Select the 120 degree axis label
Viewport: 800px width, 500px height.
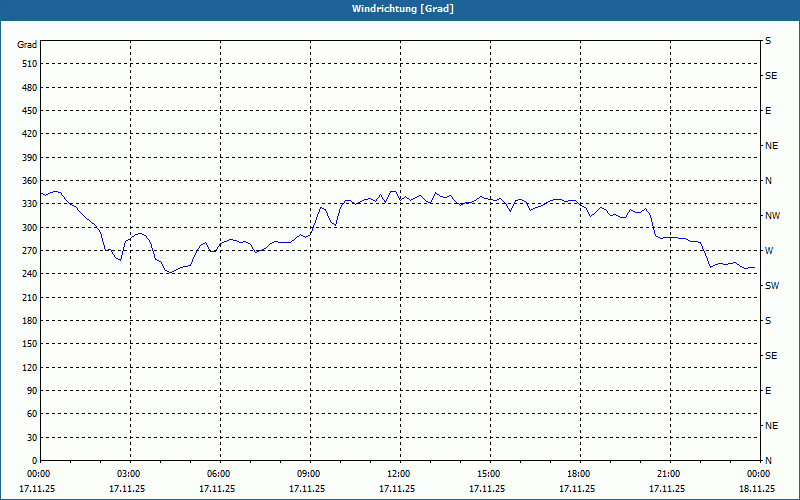tap(30, 367)
